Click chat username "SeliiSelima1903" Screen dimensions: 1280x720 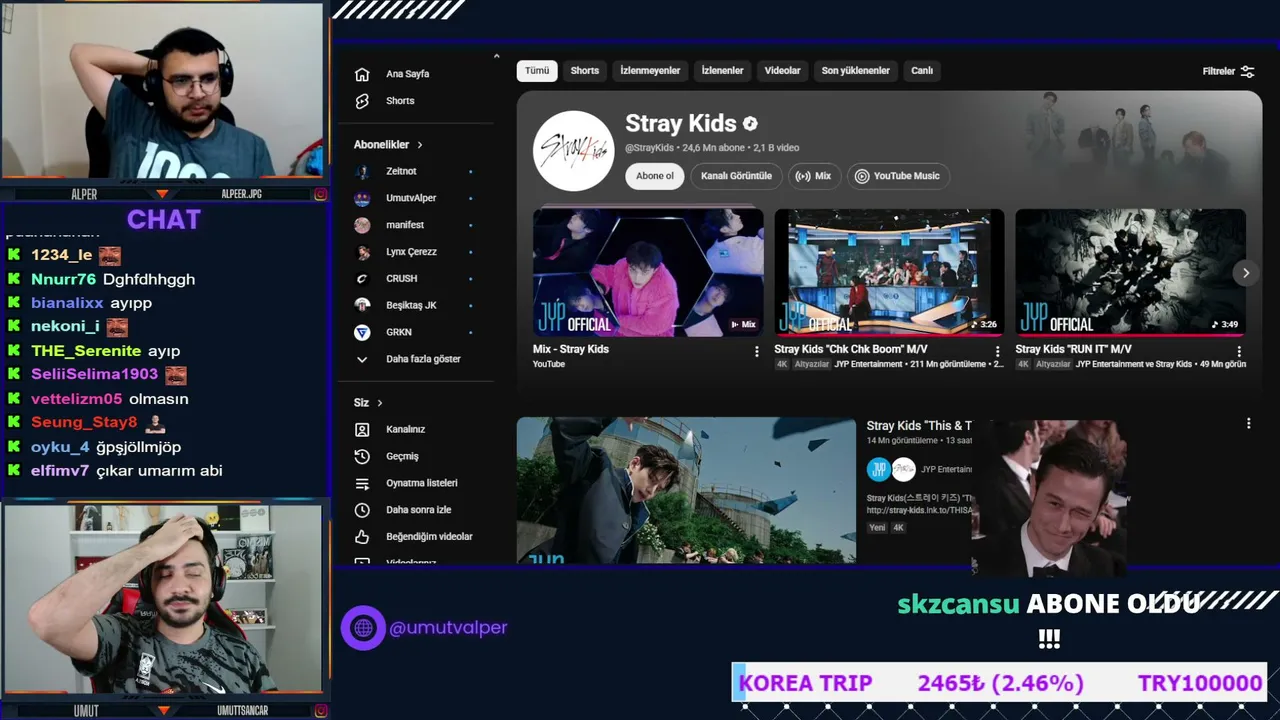pos(94,374)
